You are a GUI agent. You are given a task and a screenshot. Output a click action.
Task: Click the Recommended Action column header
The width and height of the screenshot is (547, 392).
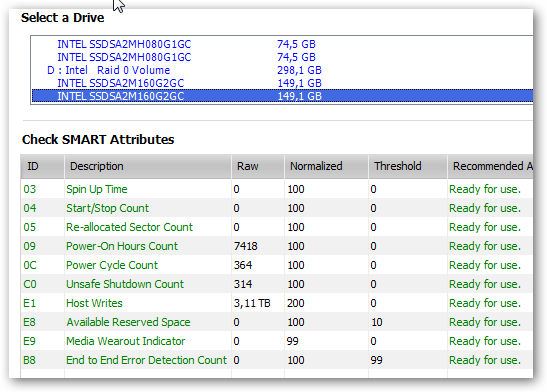click(x=490, y=166)
